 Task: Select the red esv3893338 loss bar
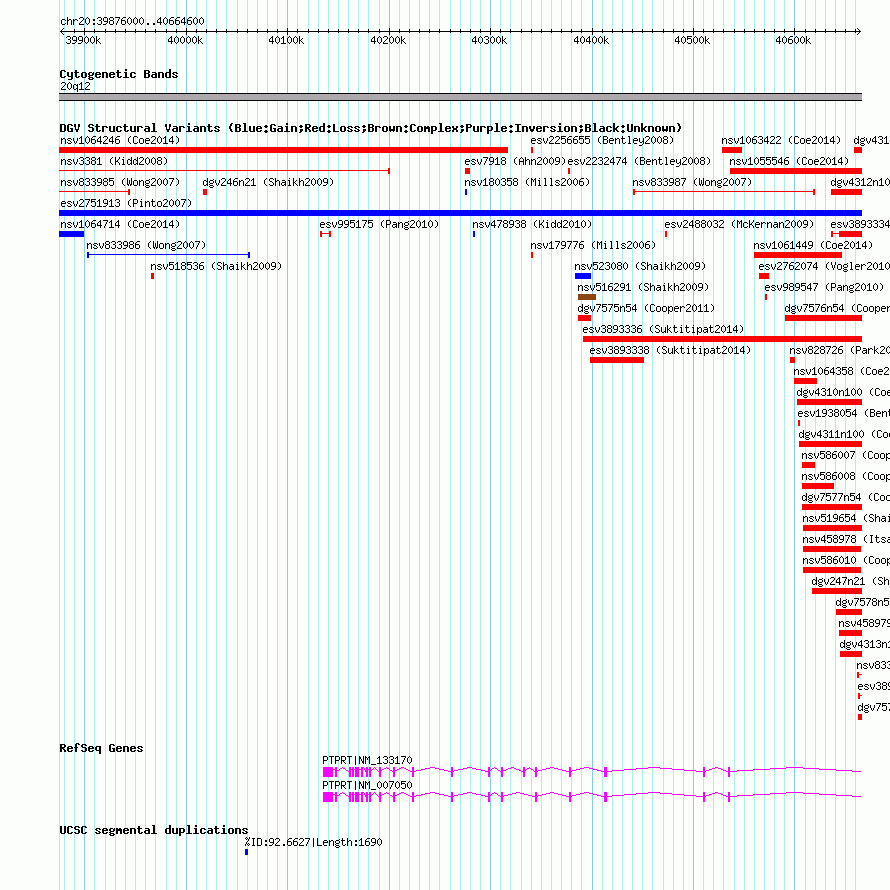coord(617,360)
